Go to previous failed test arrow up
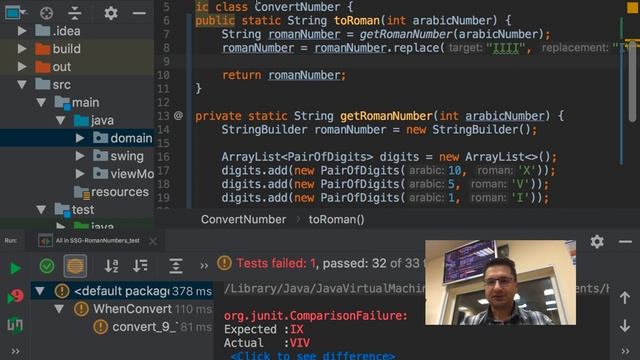 [x=624, y=298]
